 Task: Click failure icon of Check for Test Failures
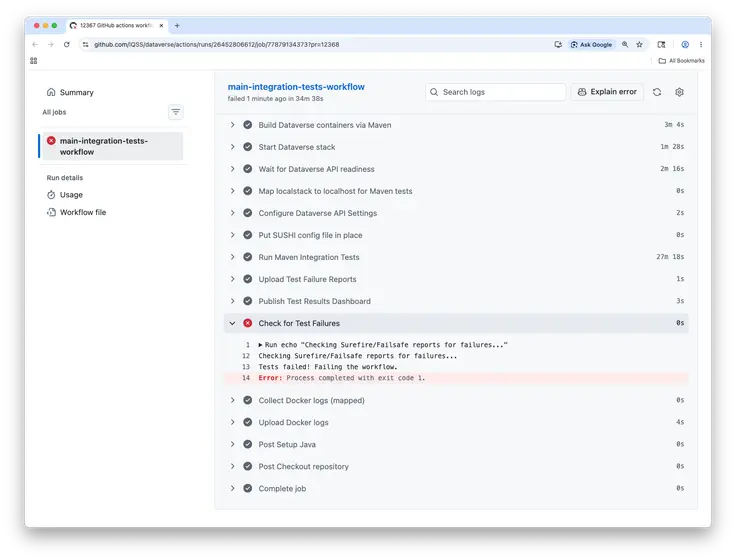pos(247,323)
